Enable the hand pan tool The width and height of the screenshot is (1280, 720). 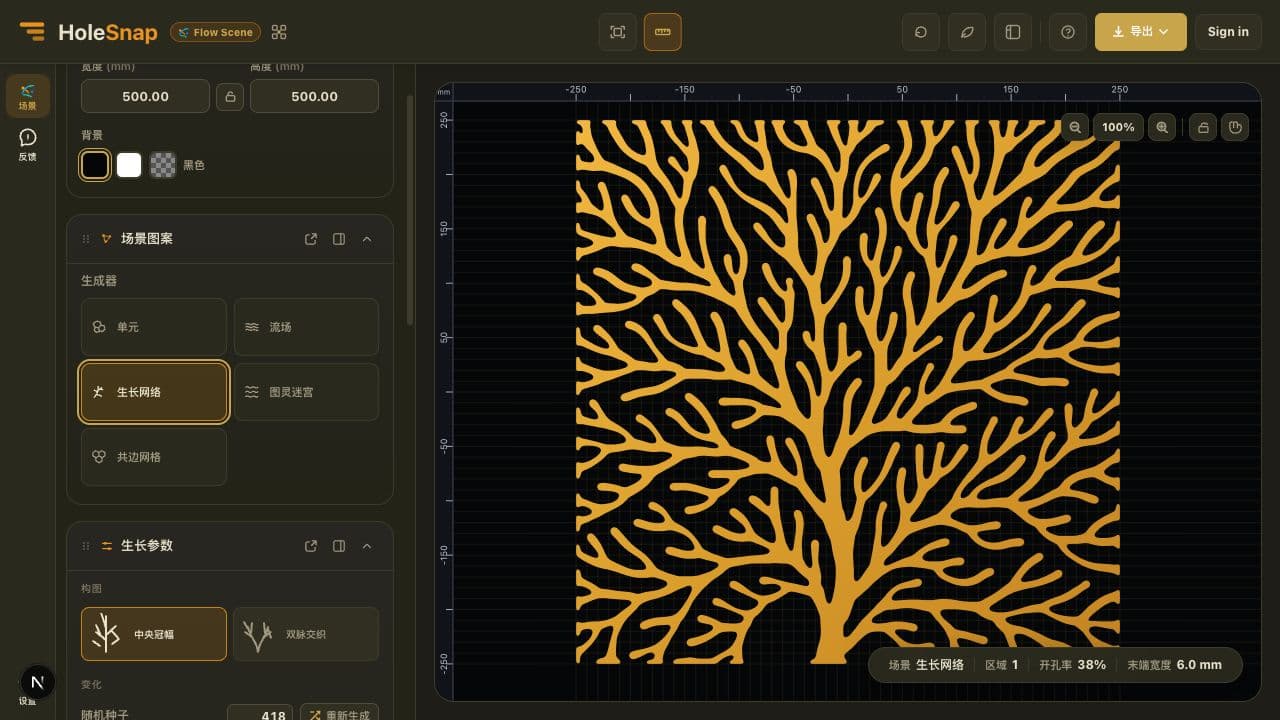(1235, 127)
